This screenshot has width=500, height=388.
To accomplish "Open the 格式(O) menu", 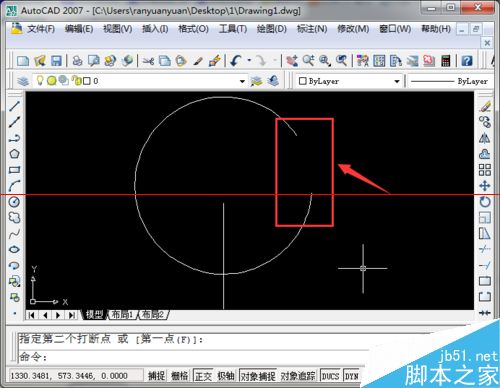I will 193,29.
